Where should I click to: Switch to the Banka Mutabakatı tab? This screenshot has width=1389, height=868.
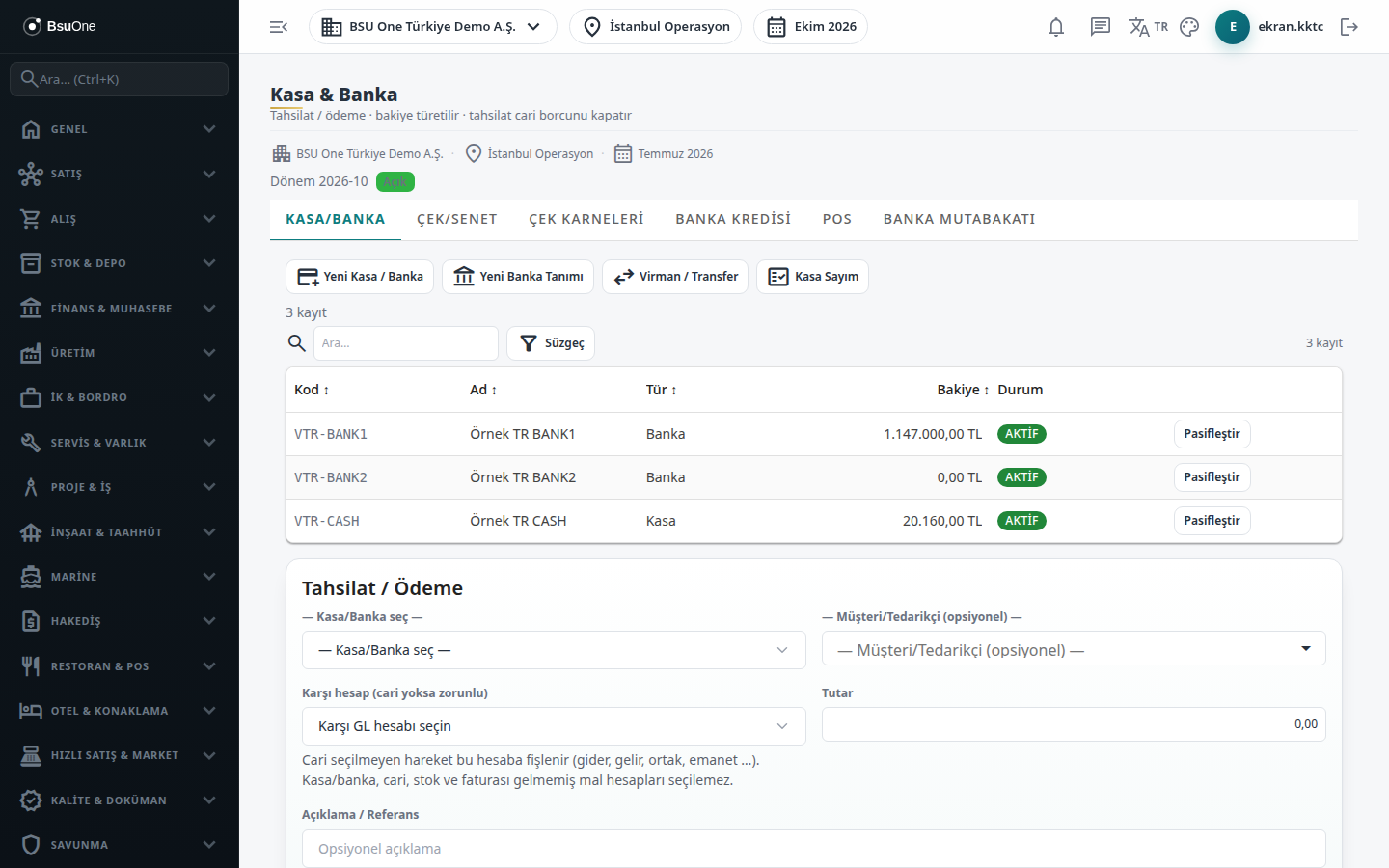(x=960, y=219)
